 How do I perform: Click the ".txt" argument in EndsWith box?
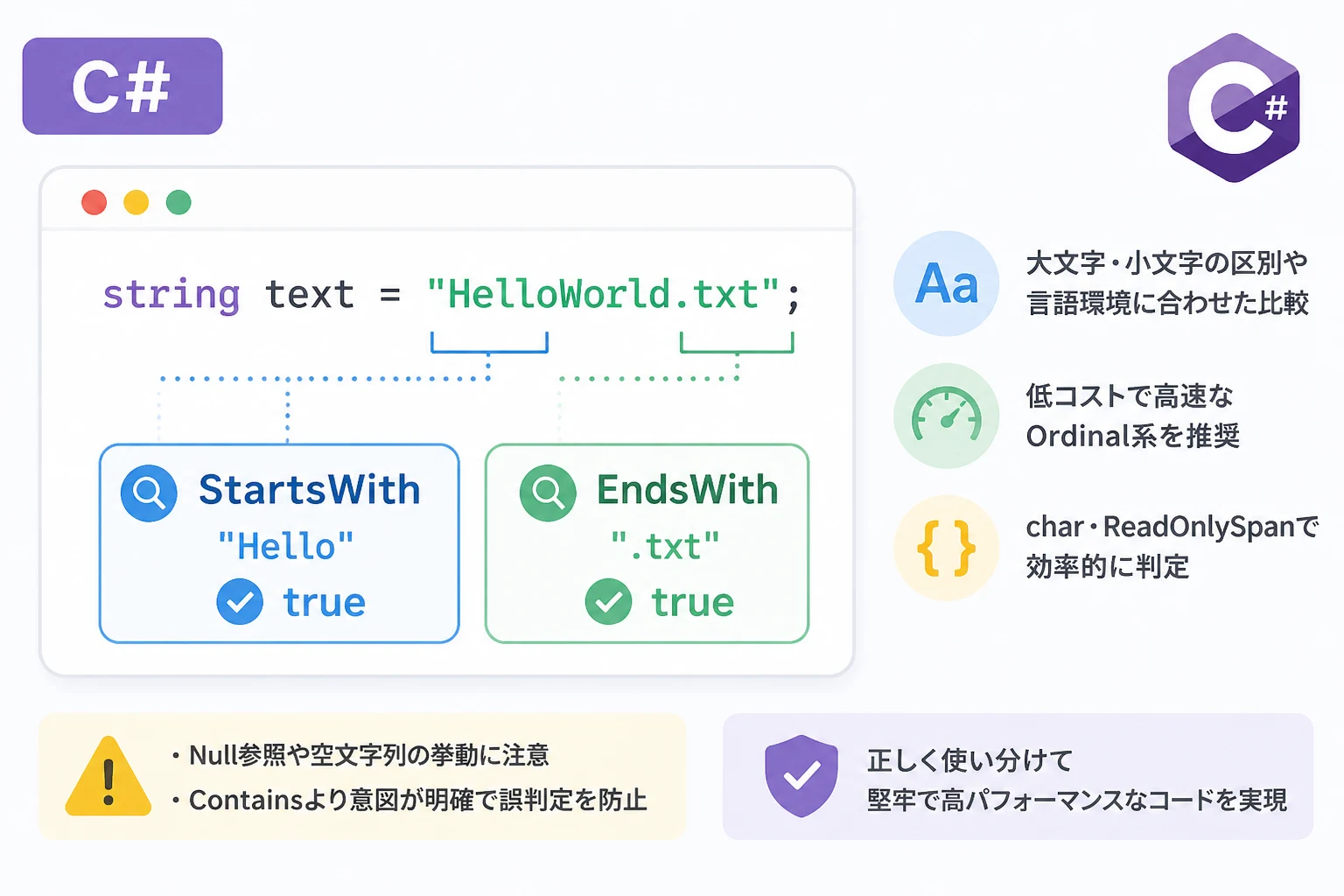click(x=665, y=547)
